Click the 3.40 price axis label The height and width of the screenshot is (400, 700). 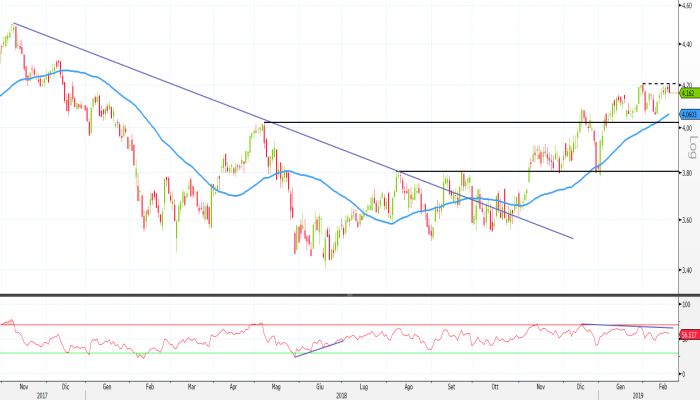coord(687,270)
